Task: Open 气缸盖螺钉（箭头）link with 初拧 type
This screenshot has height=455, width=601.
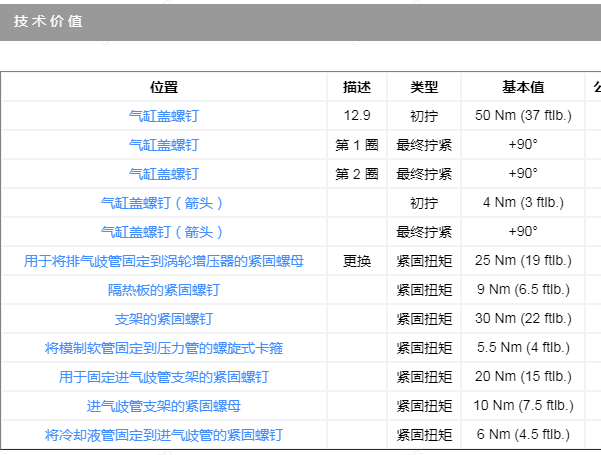Action: (164, 203)
